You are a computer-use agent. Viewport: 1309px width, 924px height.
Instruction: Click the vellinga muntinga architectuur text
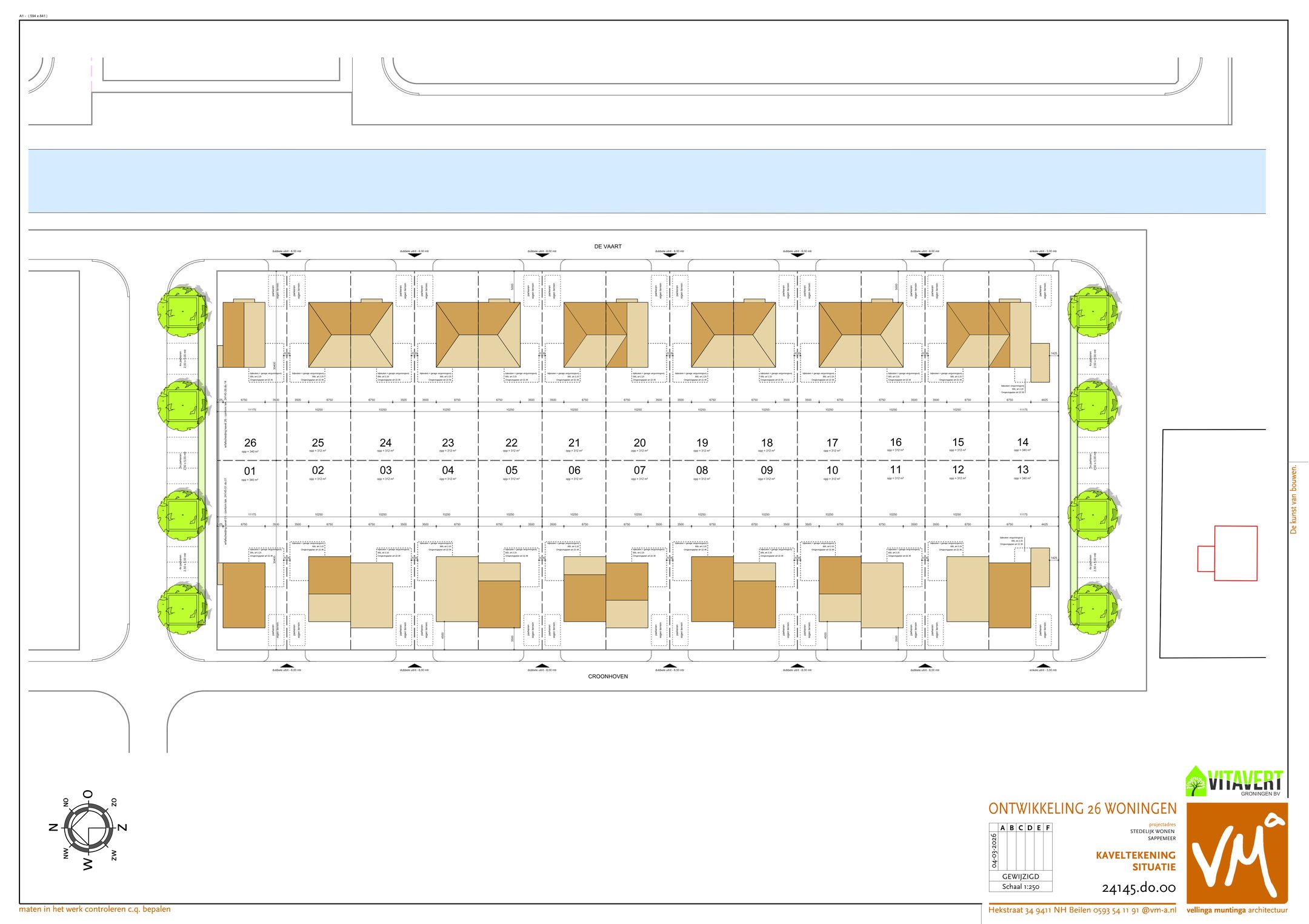1237,910
